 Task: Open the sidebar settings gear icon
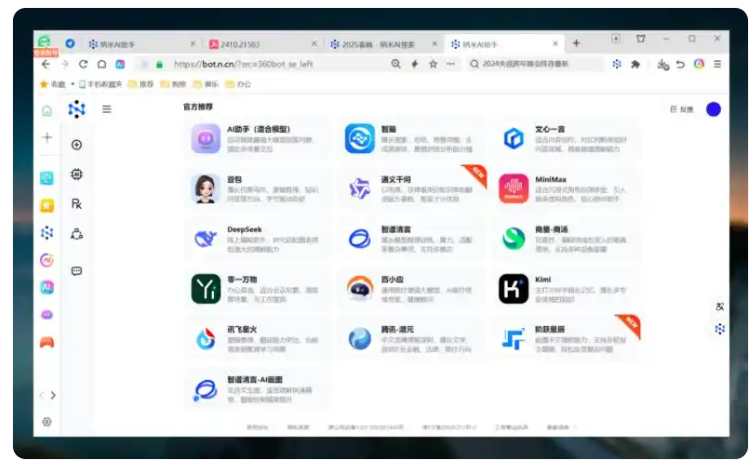coord(47,422)
